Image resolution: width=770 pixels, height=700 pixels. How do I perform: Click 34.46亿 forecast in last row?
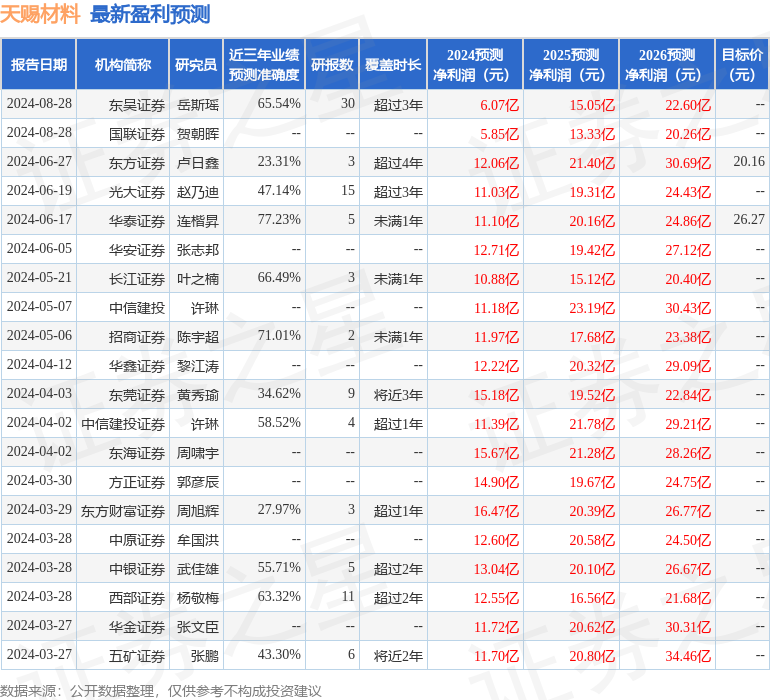tap(688, 655)
